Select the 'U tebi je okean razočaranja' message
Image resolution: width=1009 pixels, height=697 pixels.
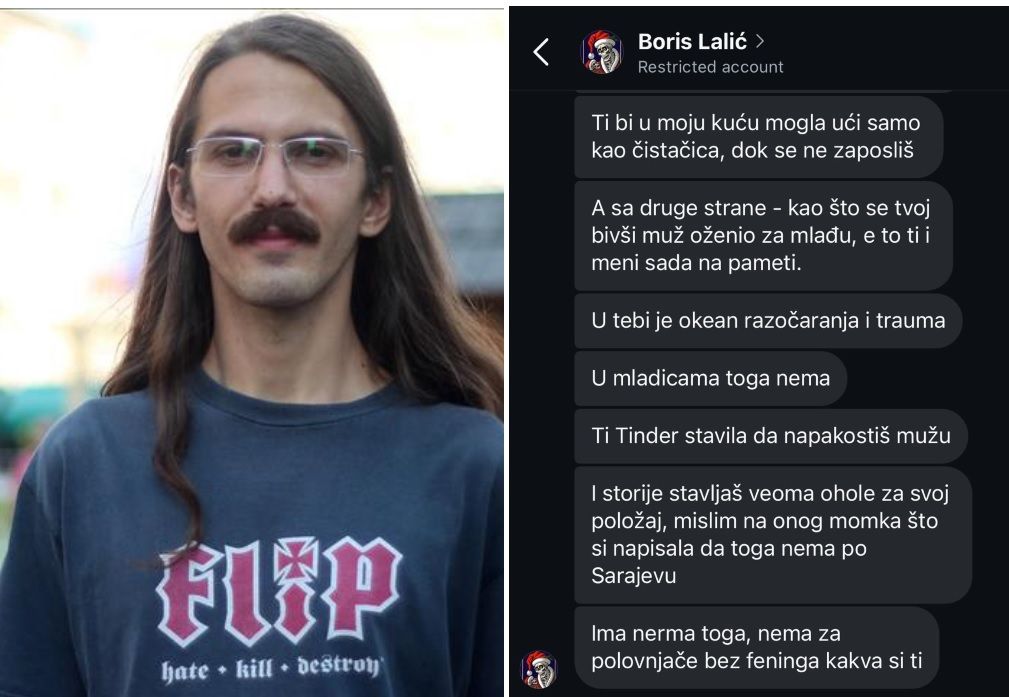pyautogui.click(x=768, y=321)
